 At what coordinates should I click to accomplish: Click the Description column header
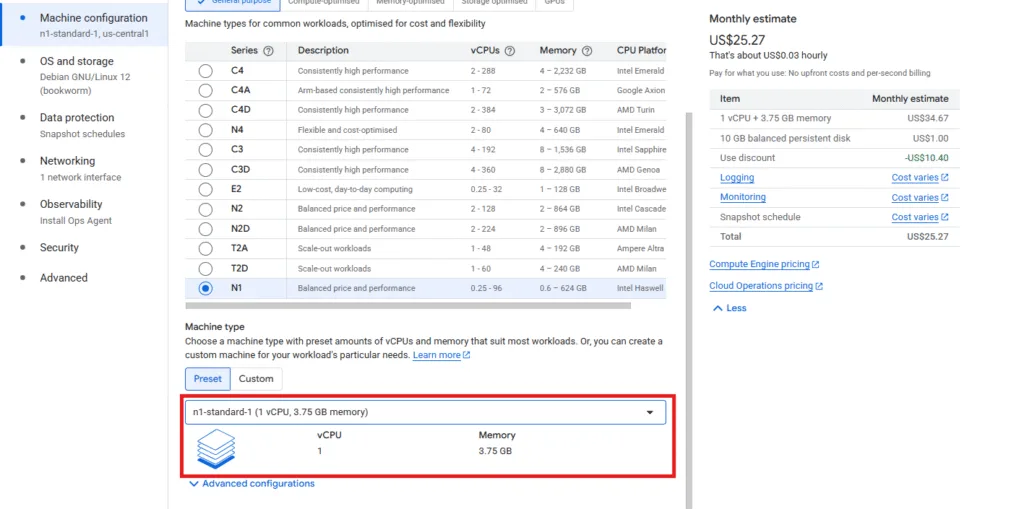[323, 50]
